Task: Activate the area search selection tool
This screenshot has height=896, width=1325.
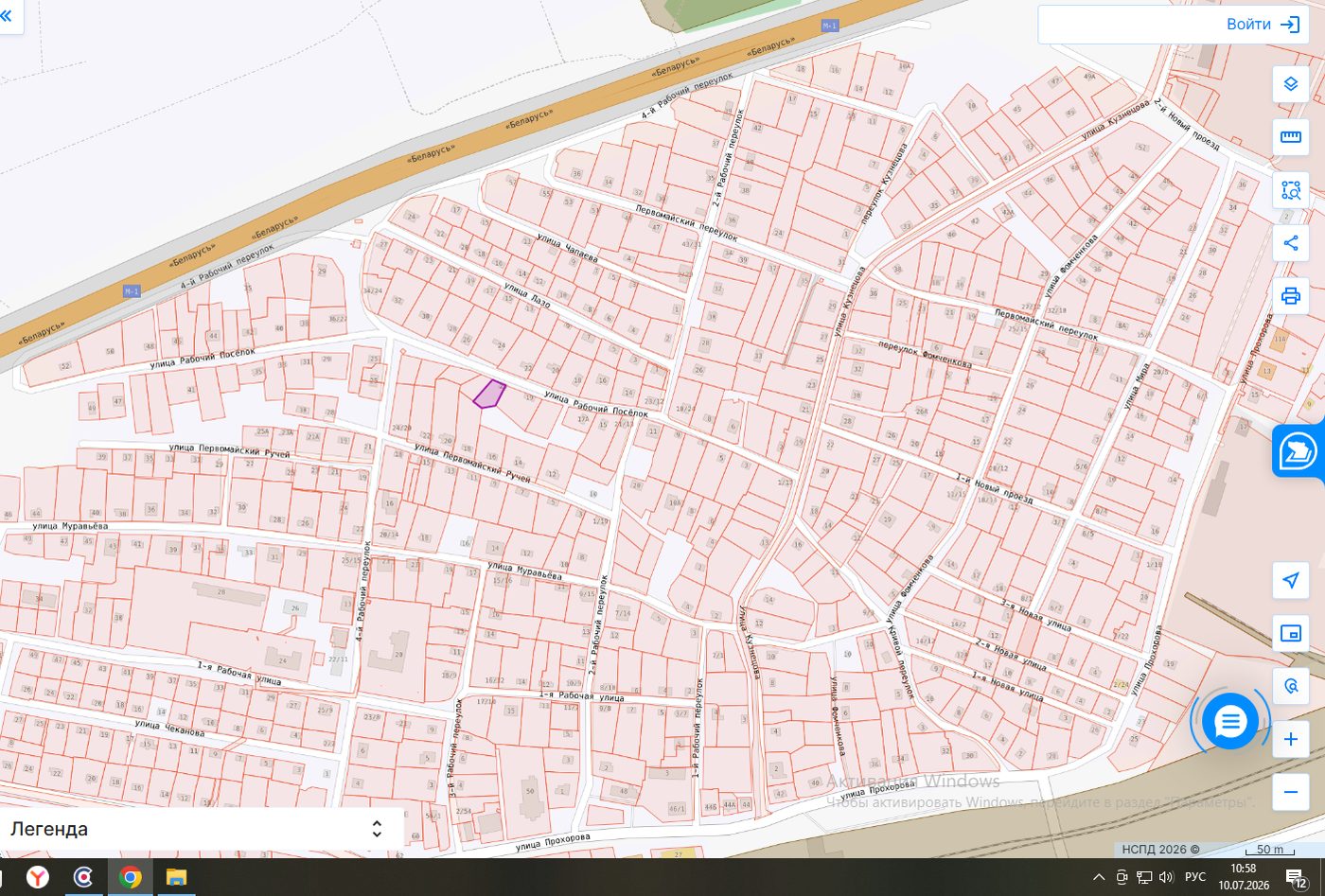Action: (1290, 190)
